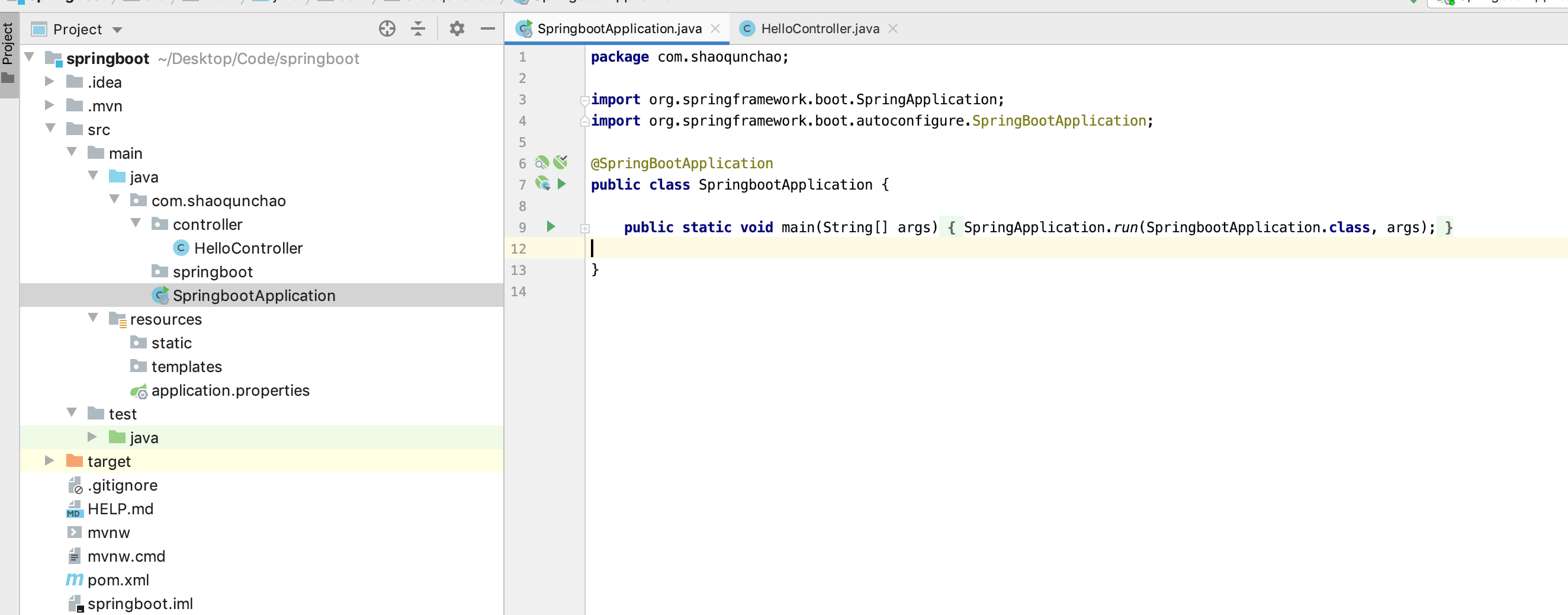Click the Collapse All icon in Project panel
The height and width of the screenshot is (615, 1568).
tap(418, 28)
